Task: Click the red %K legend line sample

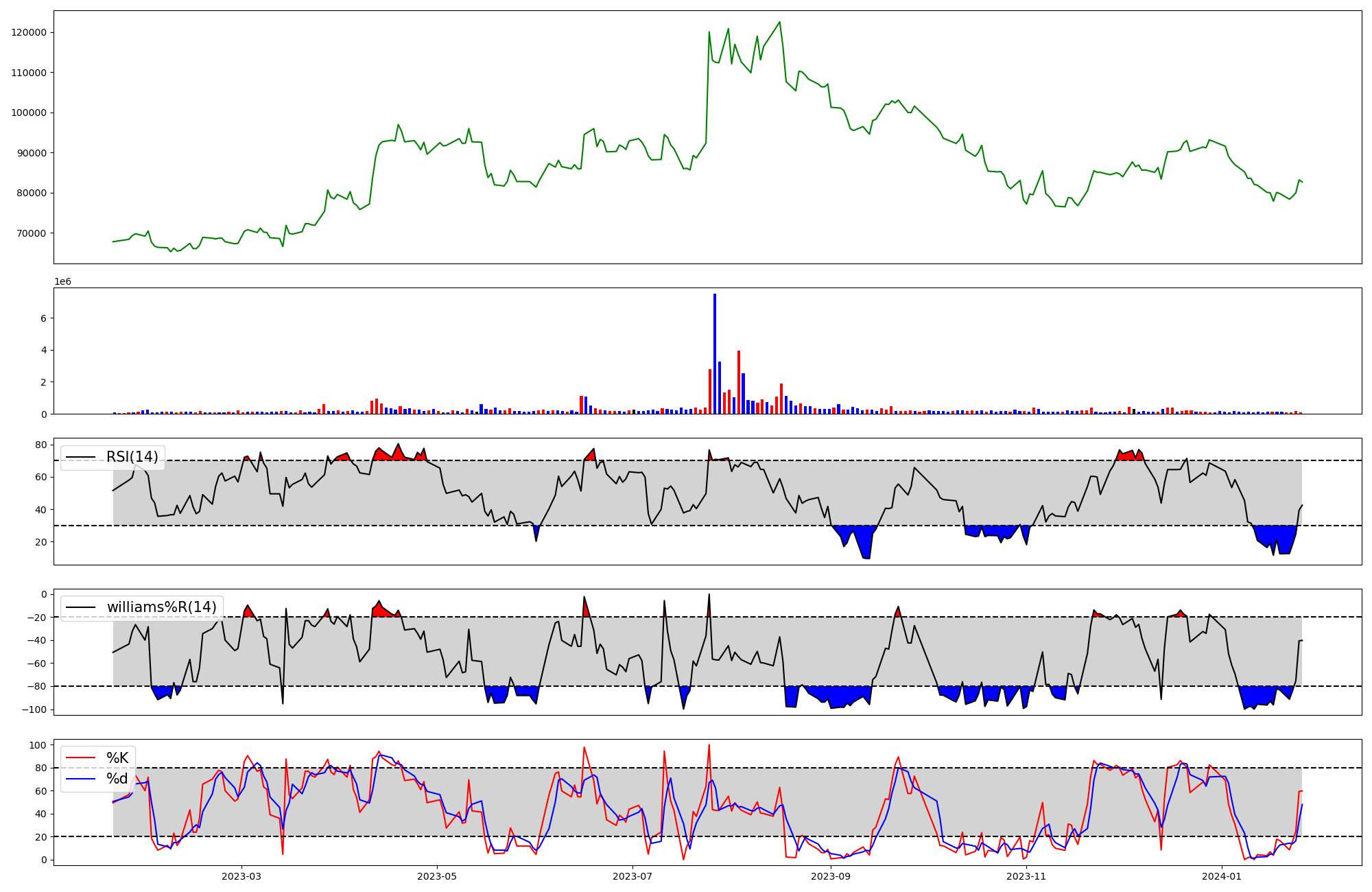Action: pos(80,758)
